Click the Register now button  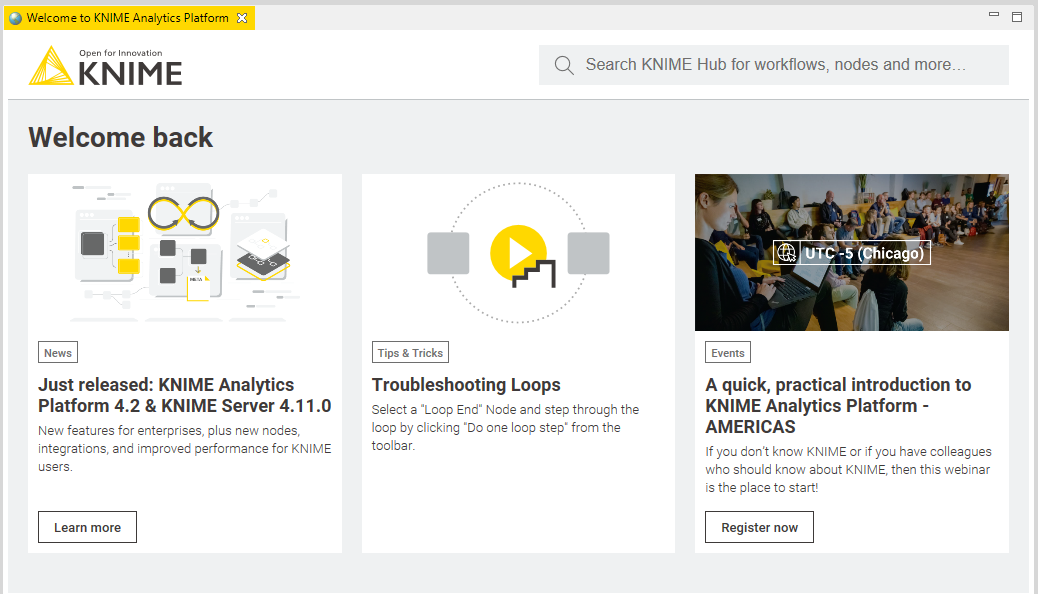point(759,527)
